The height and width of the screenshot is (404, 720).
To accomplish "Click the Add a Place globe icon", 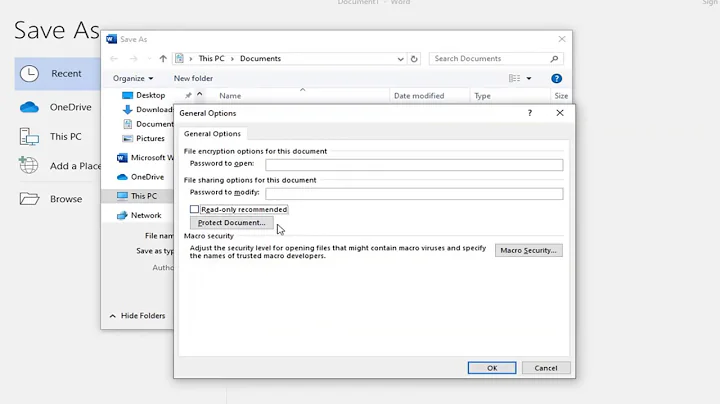I will point(28,165).
